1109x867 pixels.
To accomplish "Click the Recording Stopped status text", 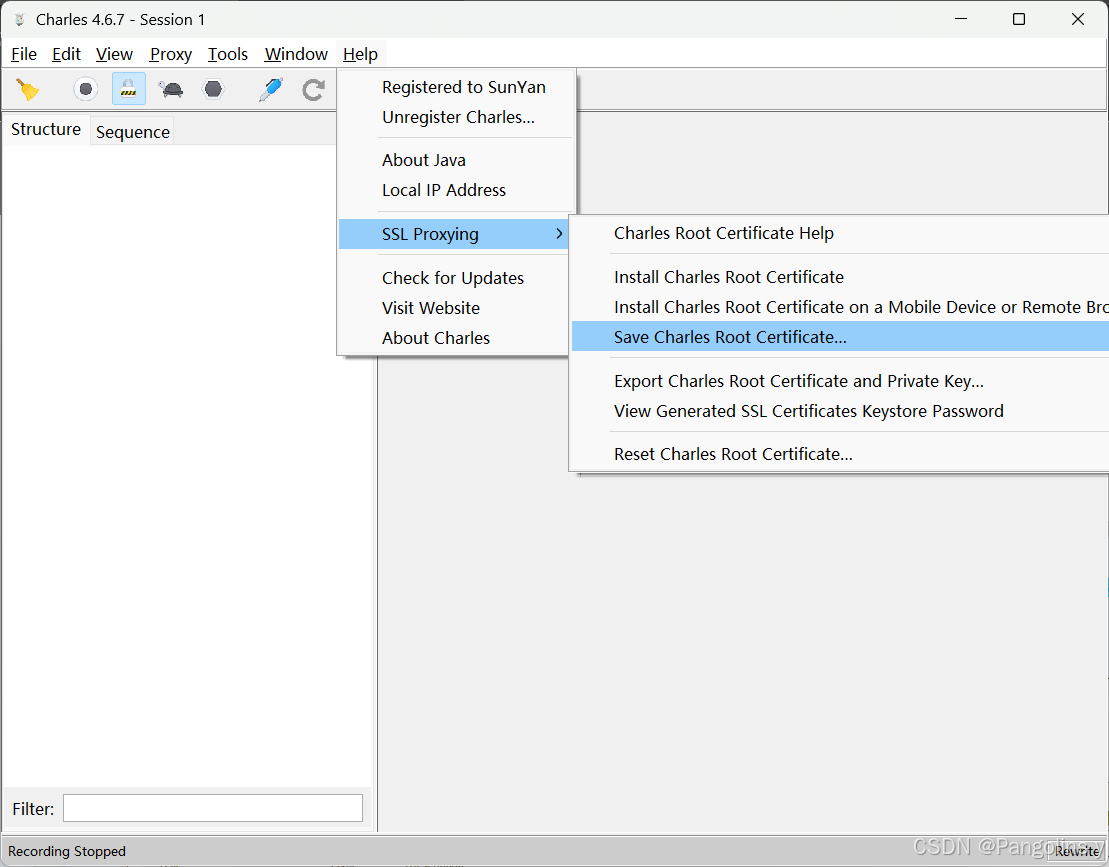I will tap(67, 851).
